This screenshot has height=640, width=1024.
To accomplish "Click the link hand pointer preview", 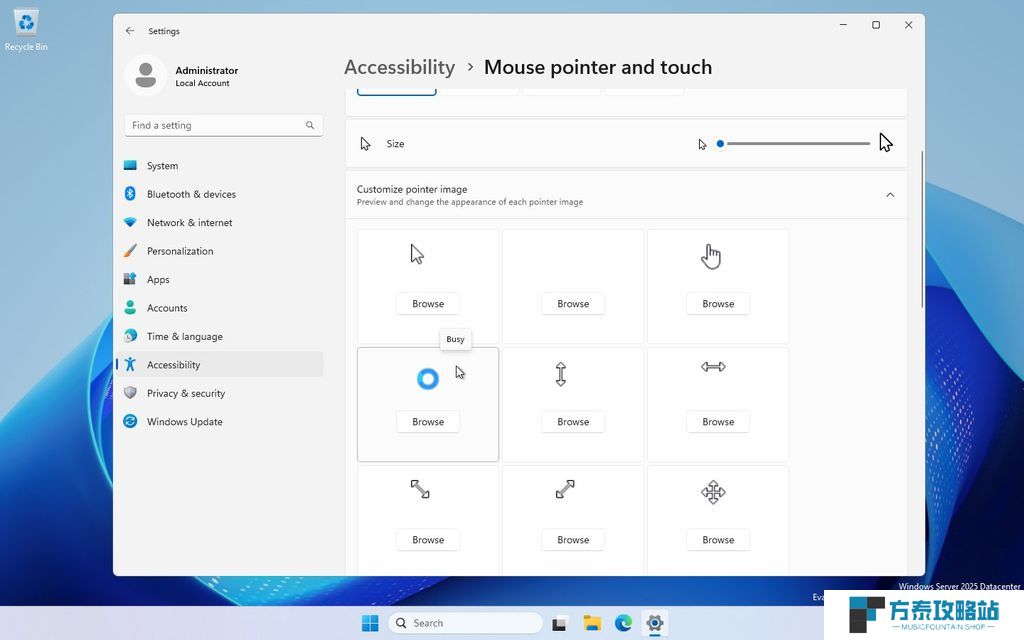I will tap(711, 256).
